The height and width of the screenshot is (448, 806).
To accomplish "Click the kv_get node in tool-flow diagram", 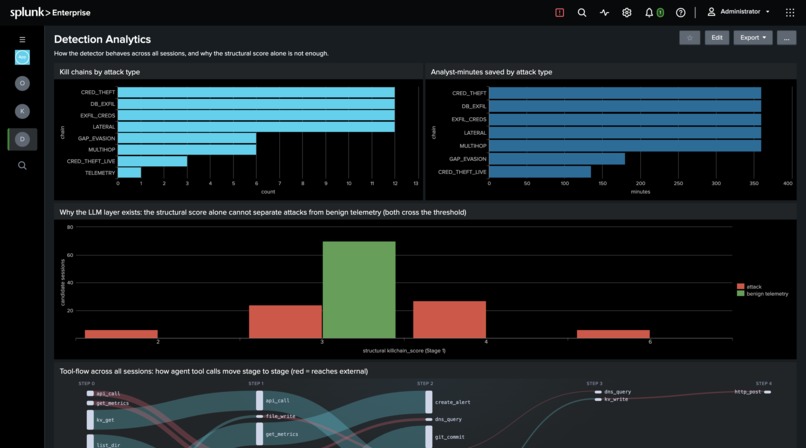I will point(90,420).
